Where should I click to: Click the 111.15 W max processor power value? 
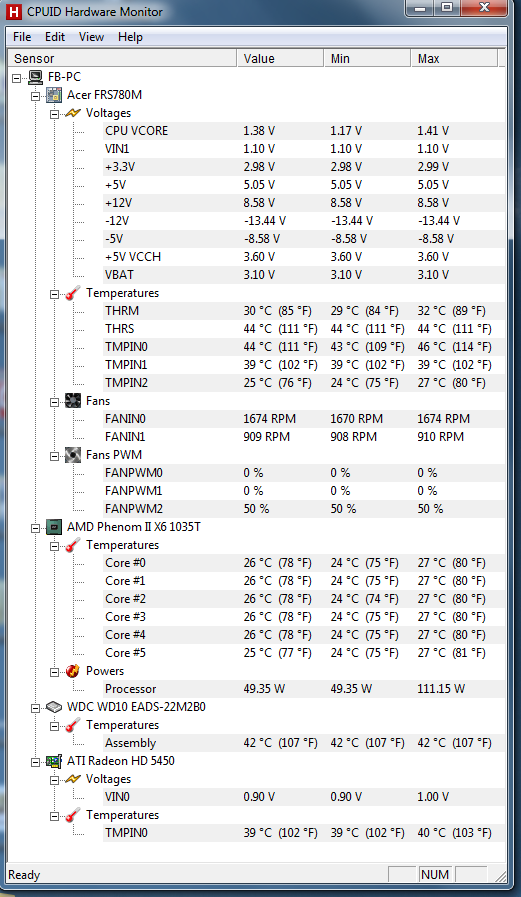pyautogui.click(x=442, y=689)
